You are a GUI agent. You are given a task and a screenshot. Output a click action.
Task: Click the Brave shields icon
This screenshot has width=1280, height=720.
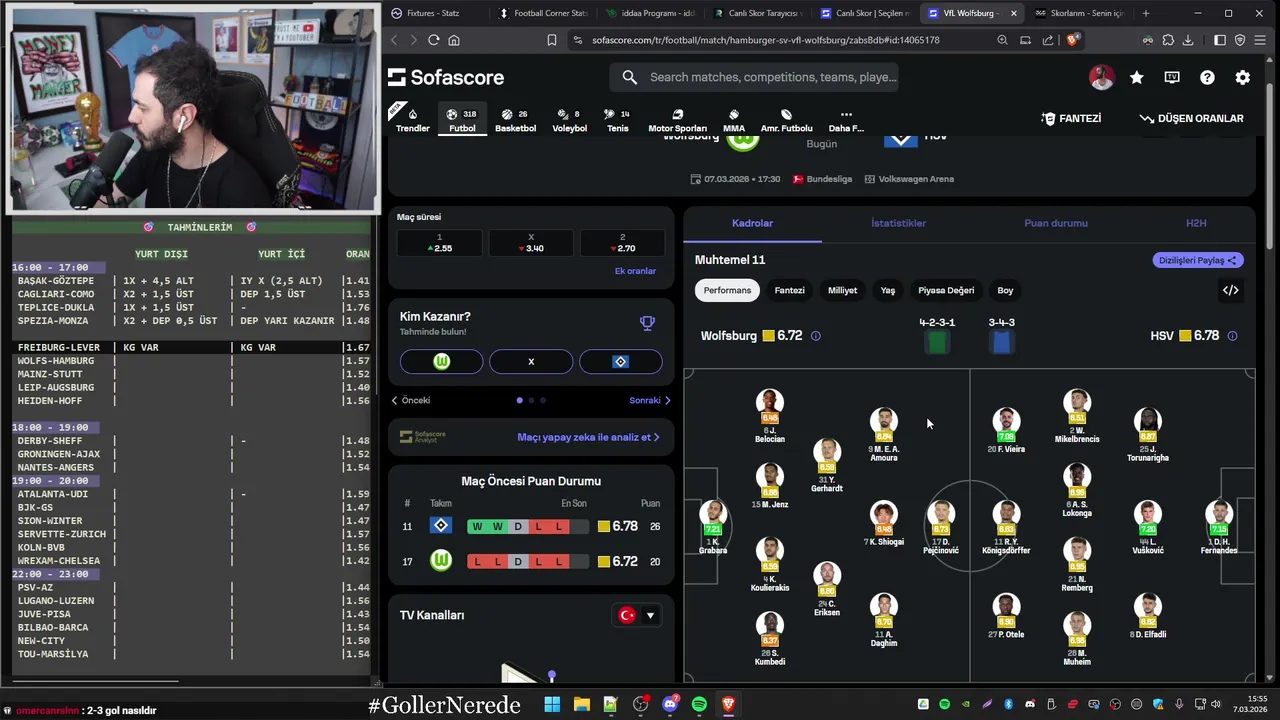click(x=1072, y=40)
